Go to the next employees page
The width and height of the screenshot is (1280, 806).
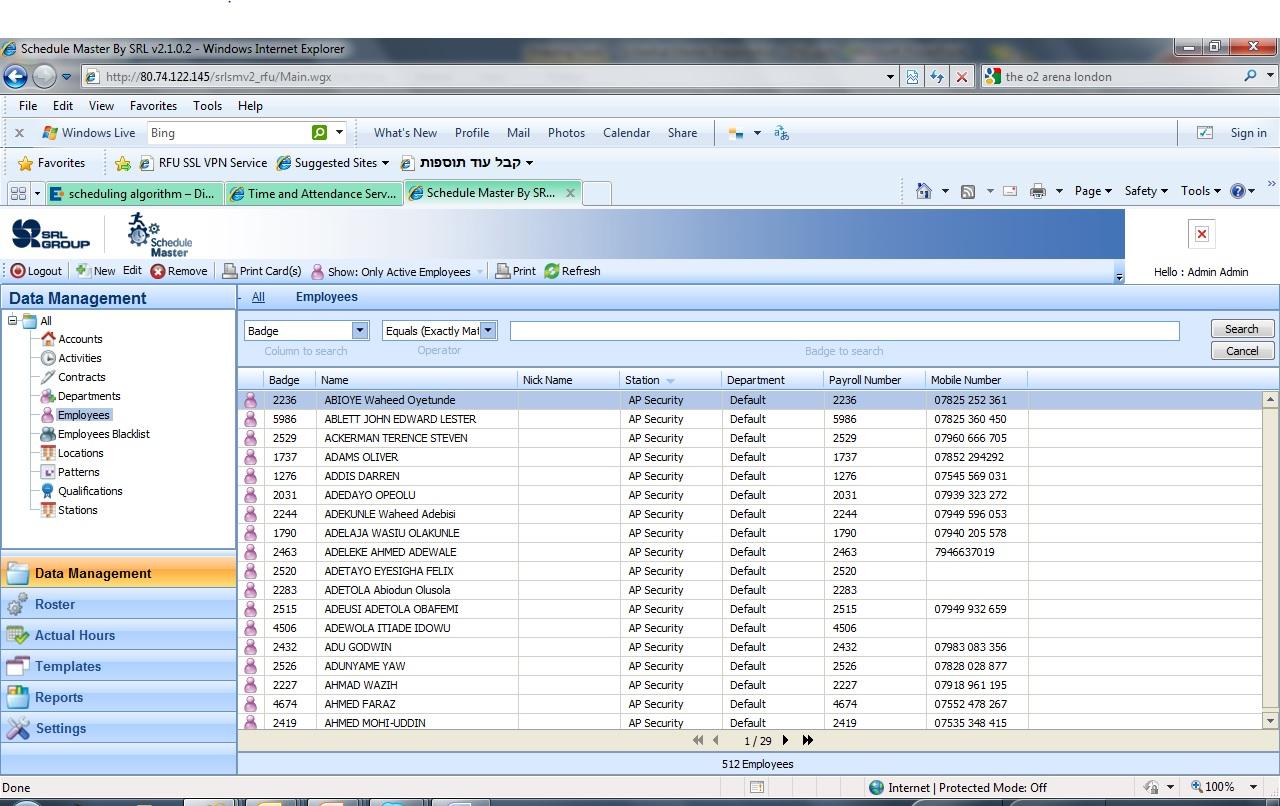click(786, 741)
